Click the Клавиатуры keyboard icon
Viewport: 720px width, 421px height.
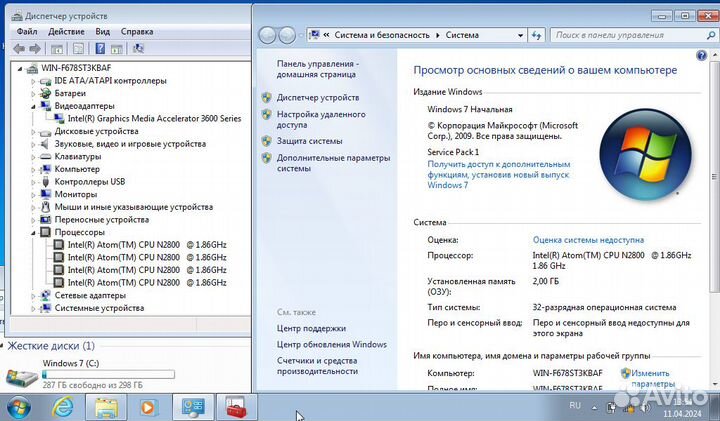(x=45, y=157)
